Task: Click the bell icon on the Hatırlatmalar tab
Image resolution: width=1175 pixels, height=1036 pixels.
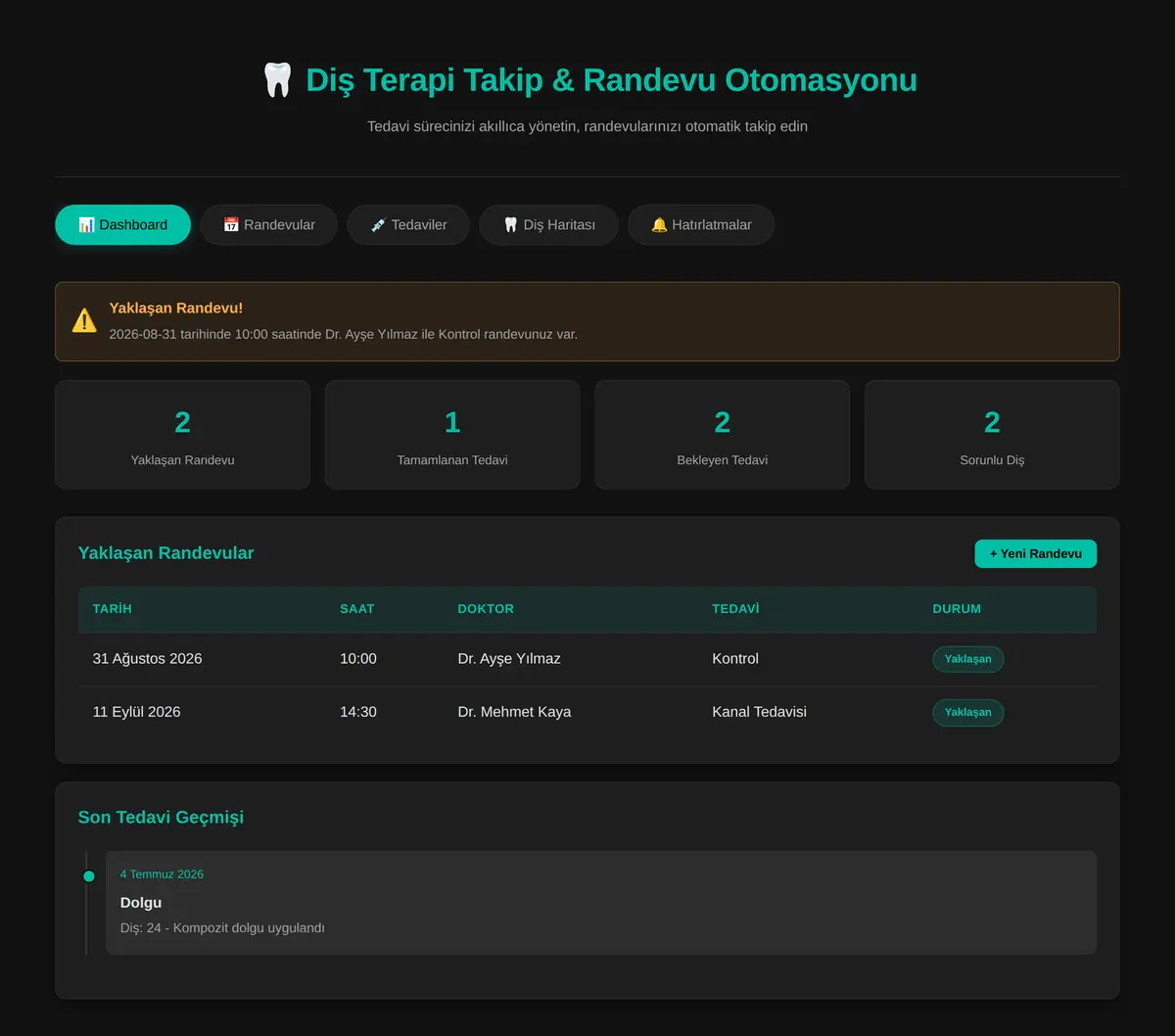Action: coord(659,224)
